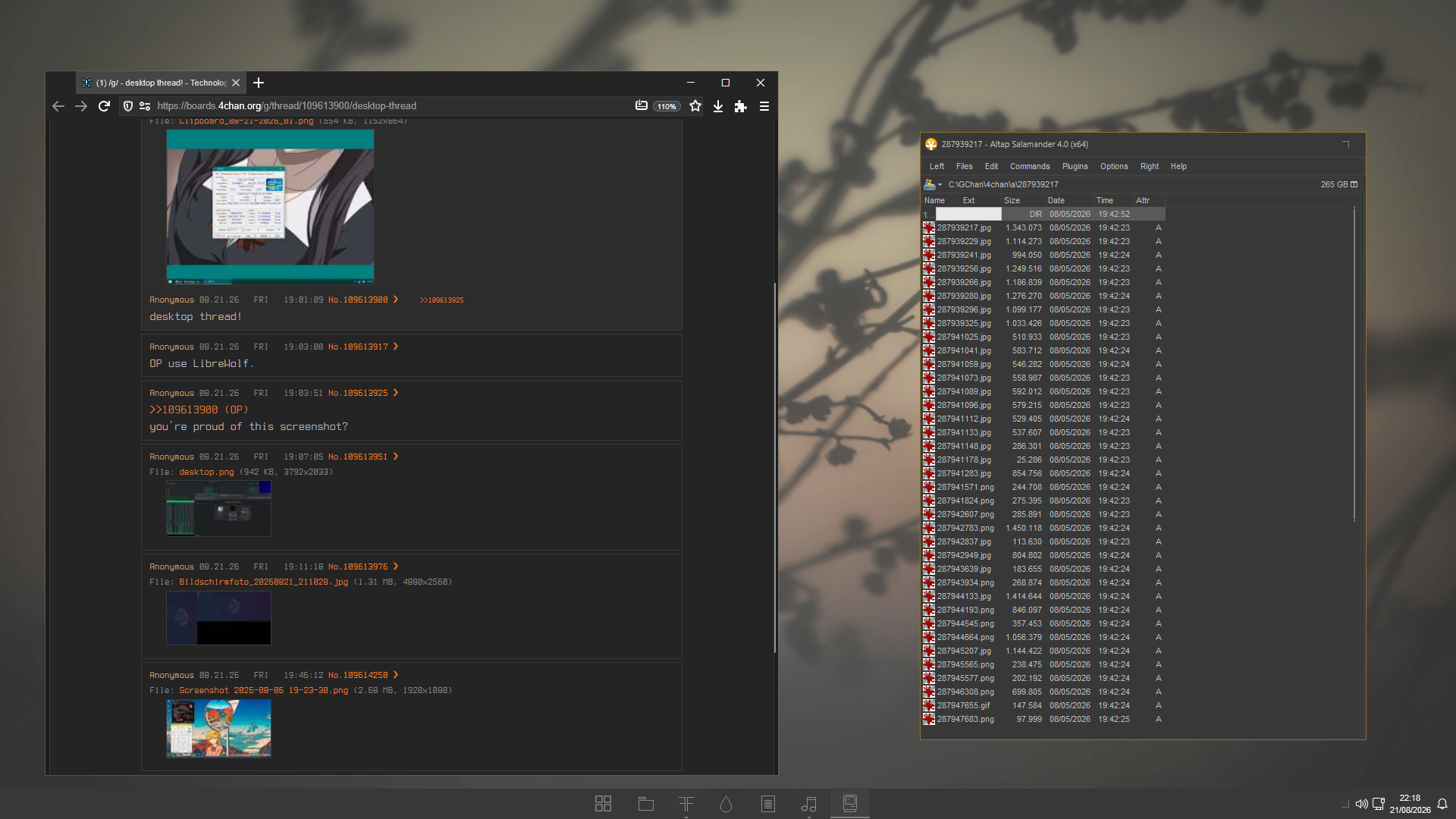
Task: Click the Salamander file list scrollbar
Action: pos(1354,364)
